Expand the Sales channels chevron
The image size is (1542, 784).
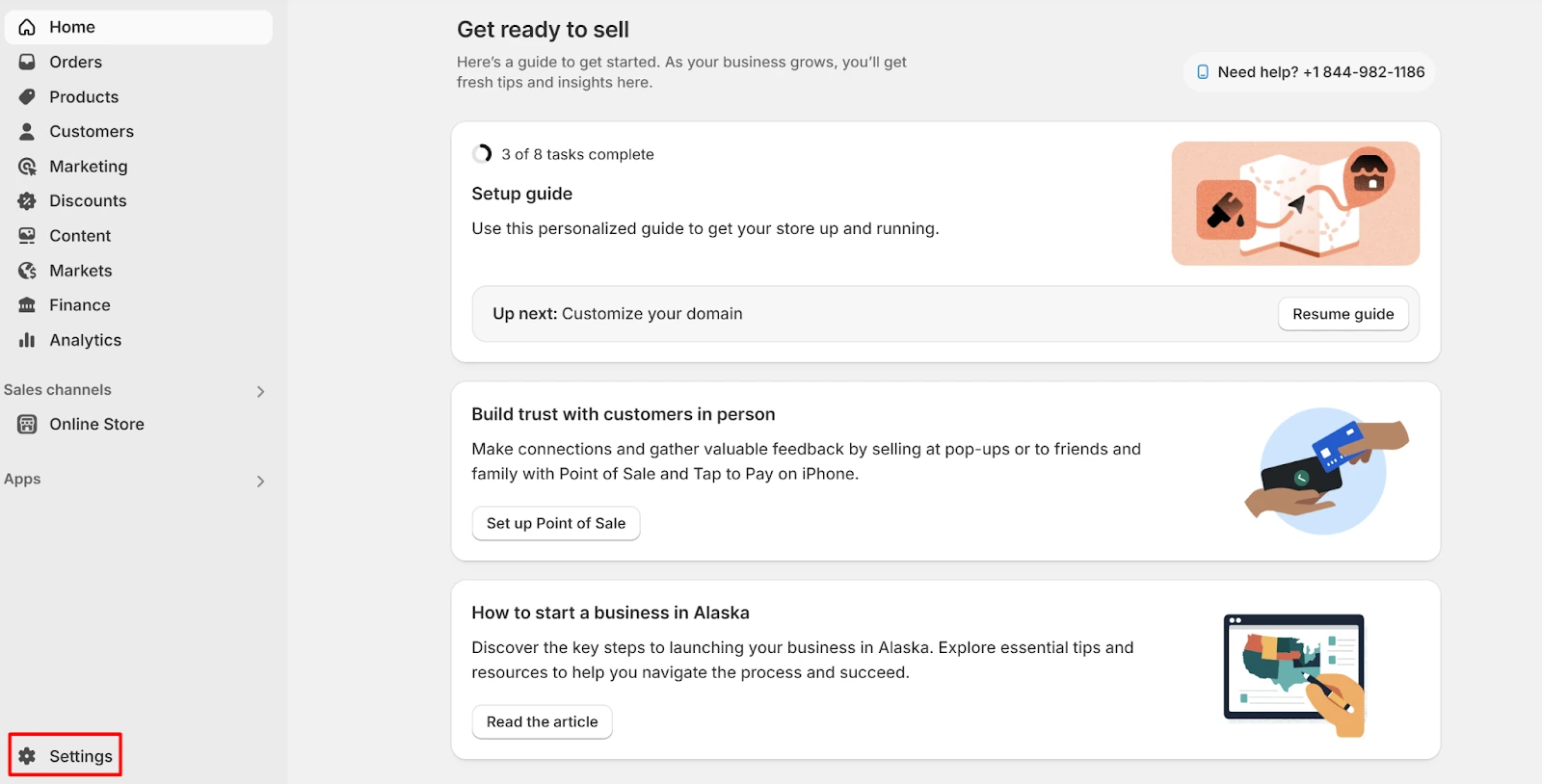(x=260, y=391)
